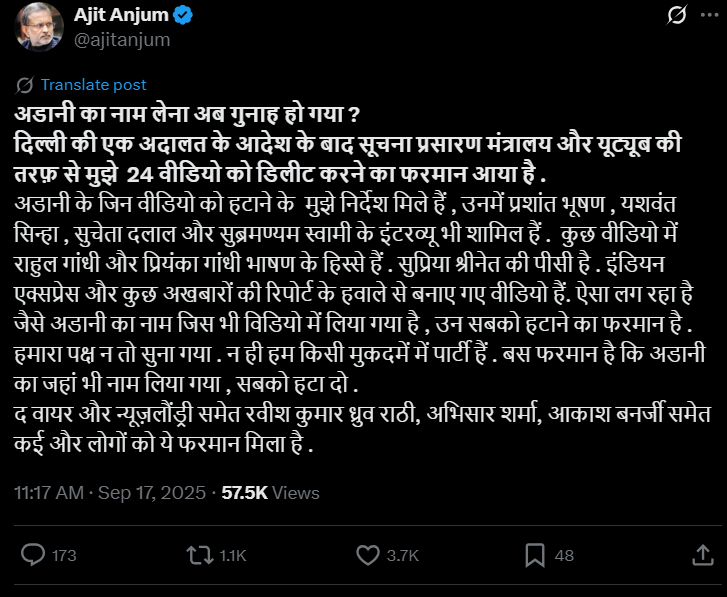
Task: Click the 173 replies count
Action: (64, 555)
